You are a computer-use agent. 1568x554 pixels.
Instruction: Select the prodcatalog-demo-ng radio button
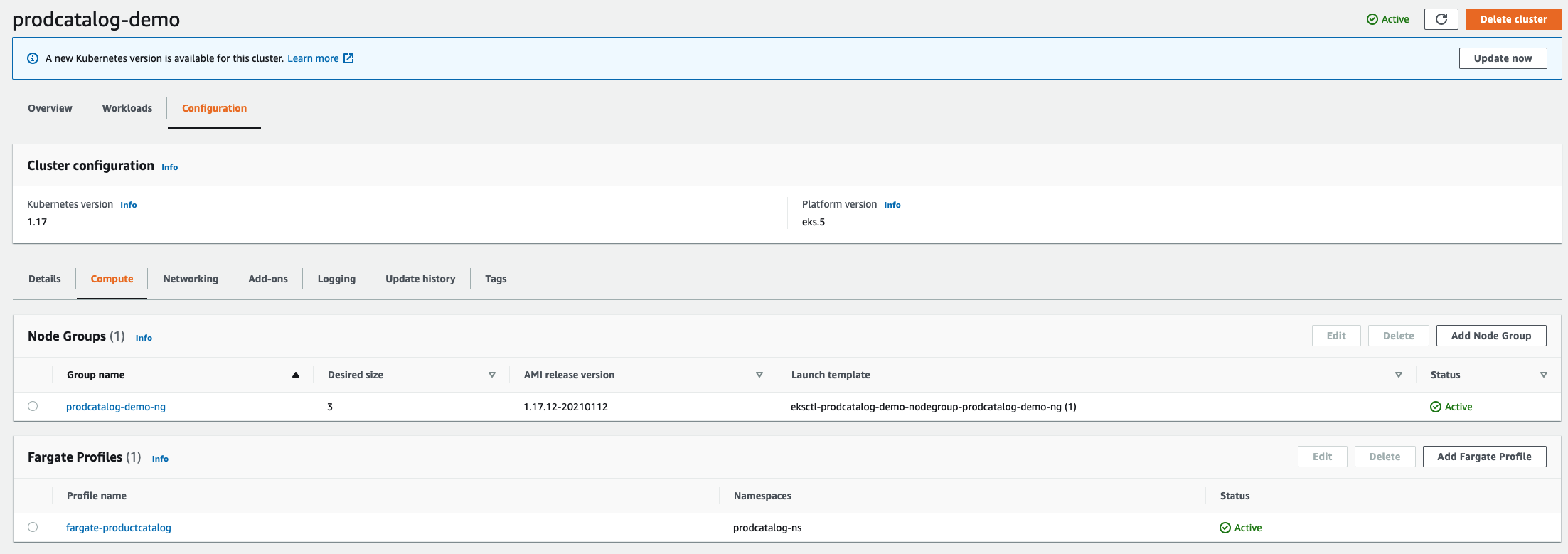(x=33, y=406)
